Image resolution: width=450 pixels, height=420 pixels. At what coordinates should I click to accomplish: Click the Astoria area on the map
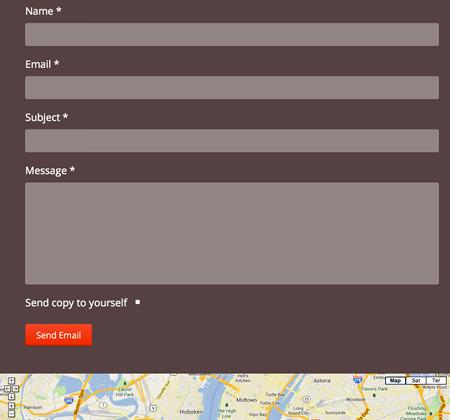coord(322,380)
